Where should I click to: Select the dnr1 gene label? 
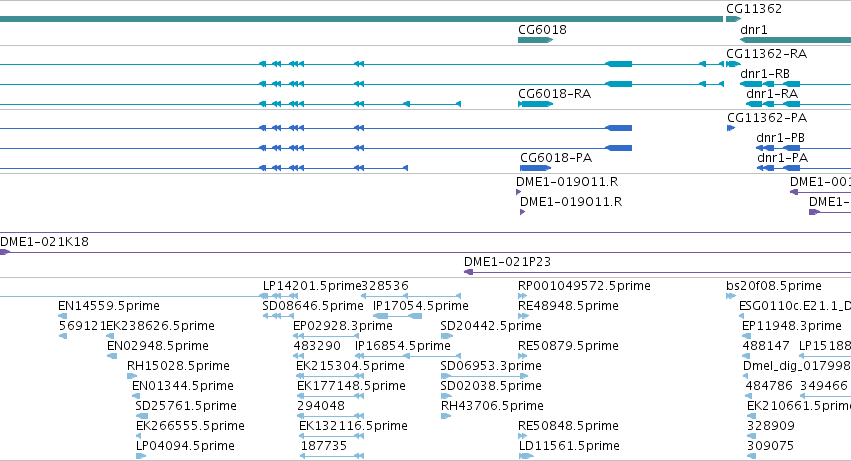click(x=754, y=30)
